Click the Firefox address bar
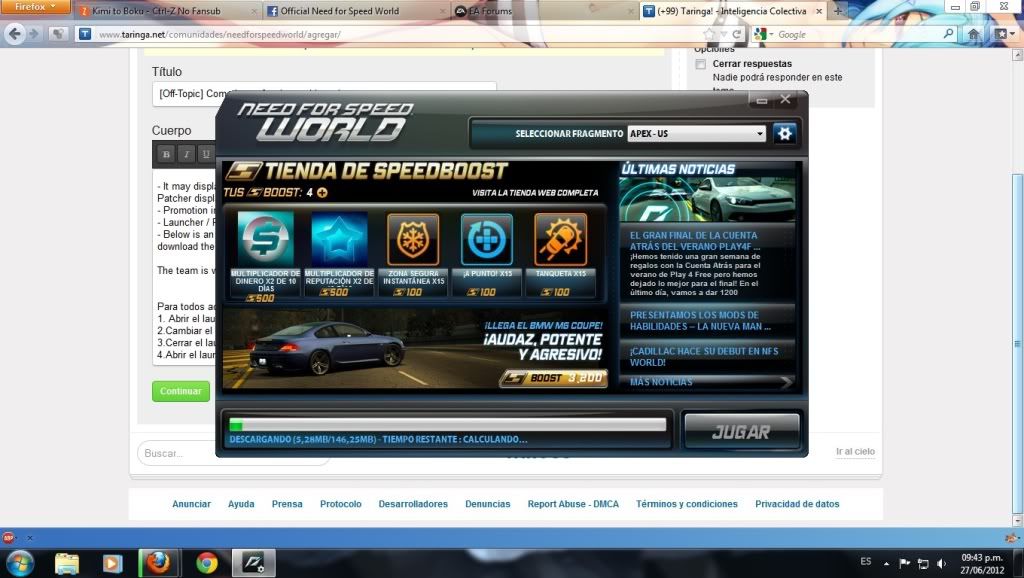 [x=392, y=34]
